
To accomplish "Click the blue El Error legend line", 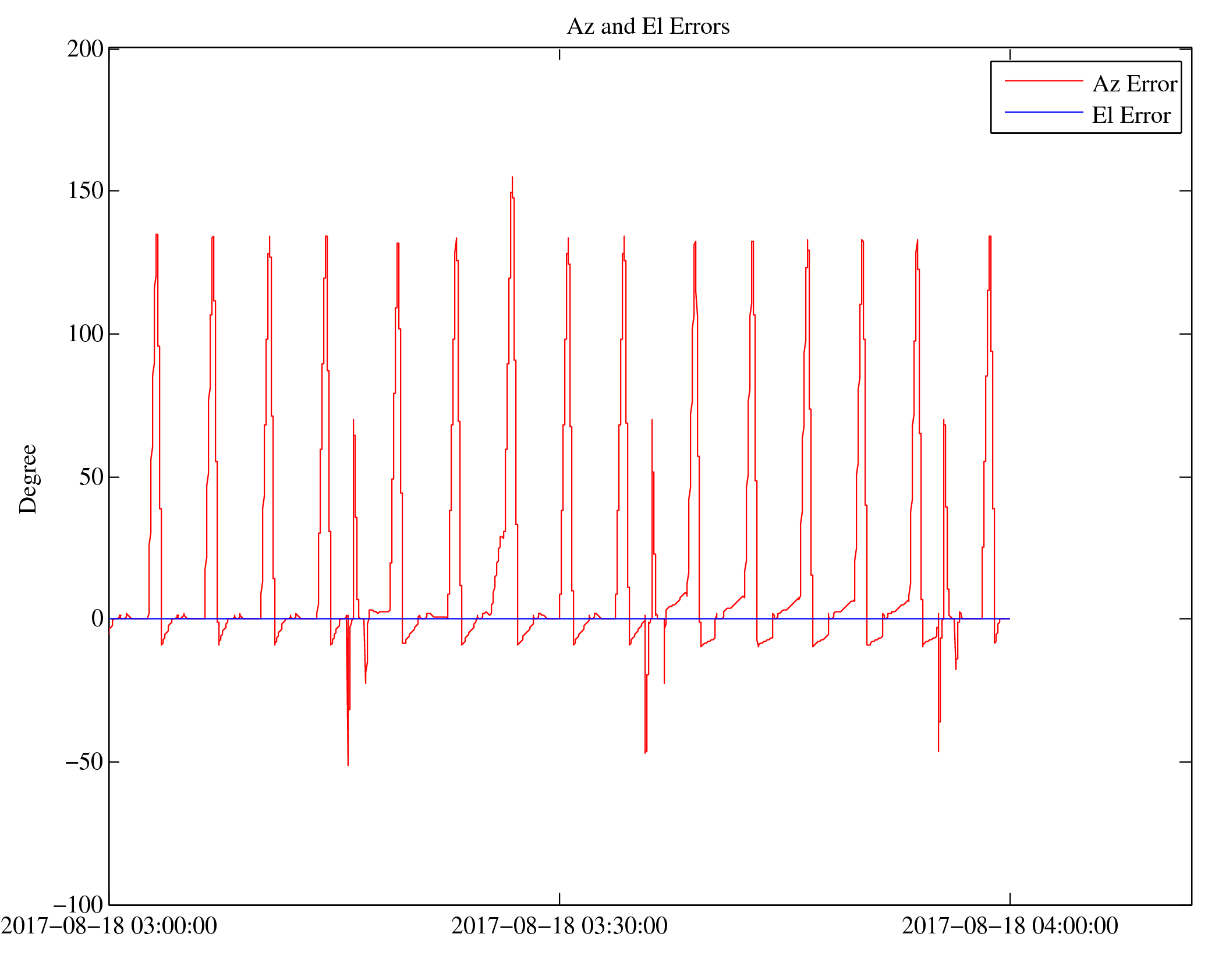I will click(1043, 112).
